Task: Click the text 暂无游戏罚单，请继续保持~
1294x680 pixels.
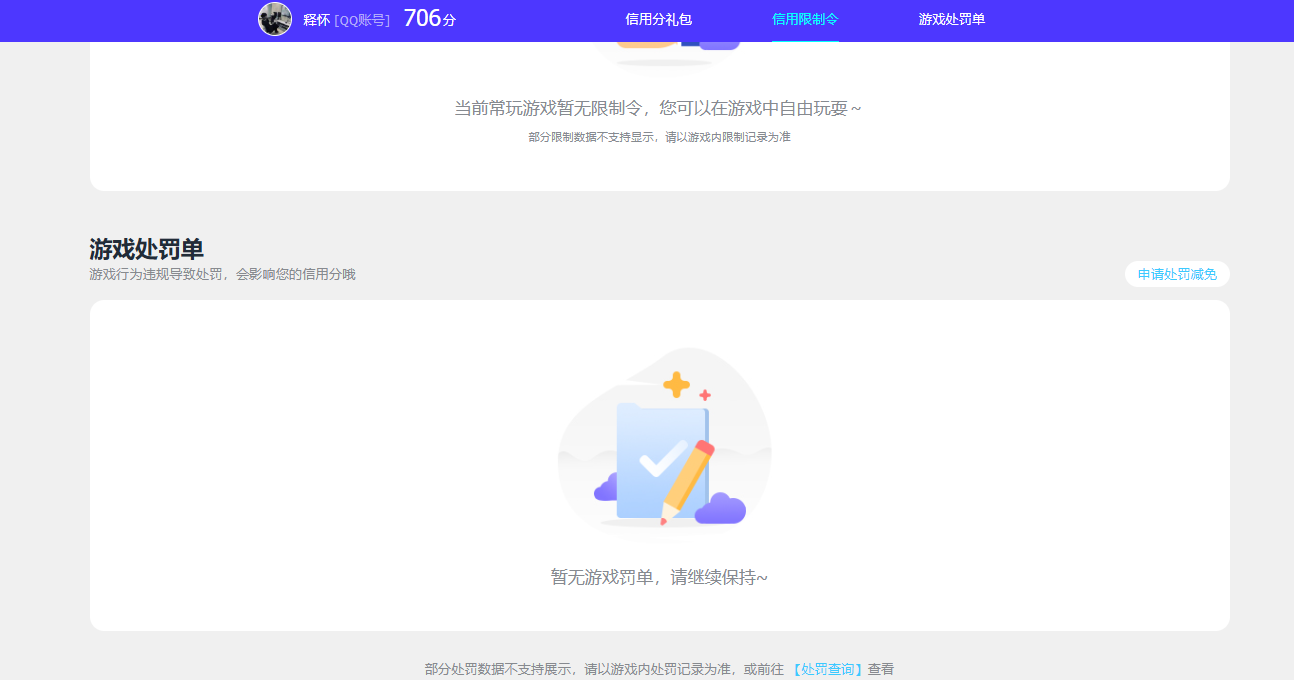Action: tap(659, 577)
